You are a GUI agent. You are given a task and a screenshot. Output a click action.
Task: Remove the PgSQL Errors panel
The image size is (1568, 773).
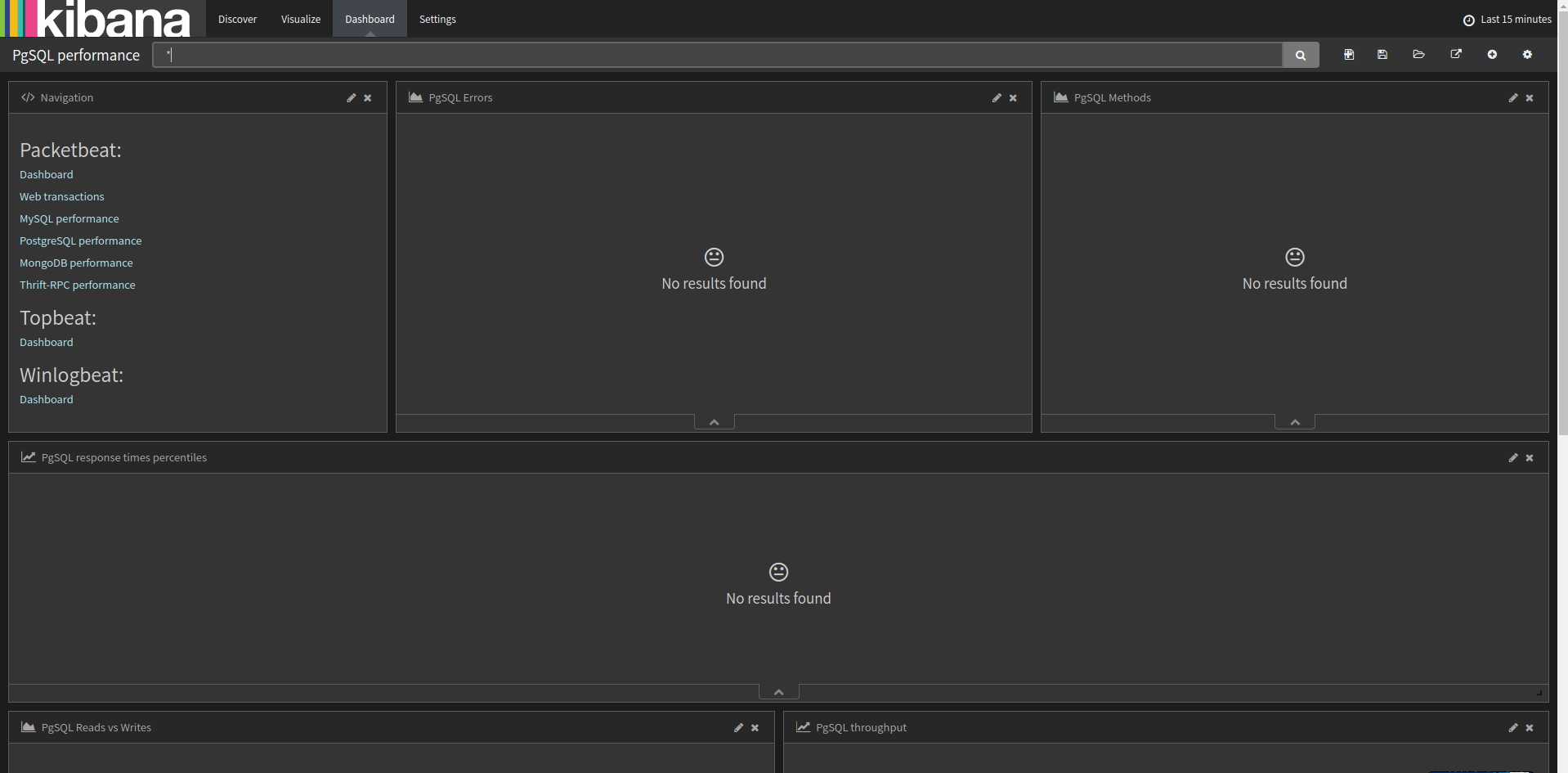[x=1013, y=98]
